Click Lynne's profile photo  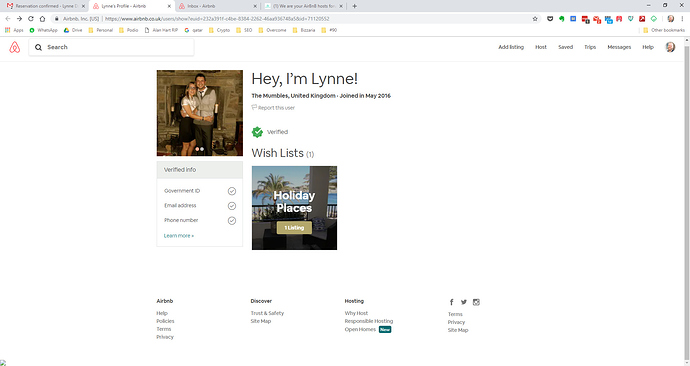[200, 113]
